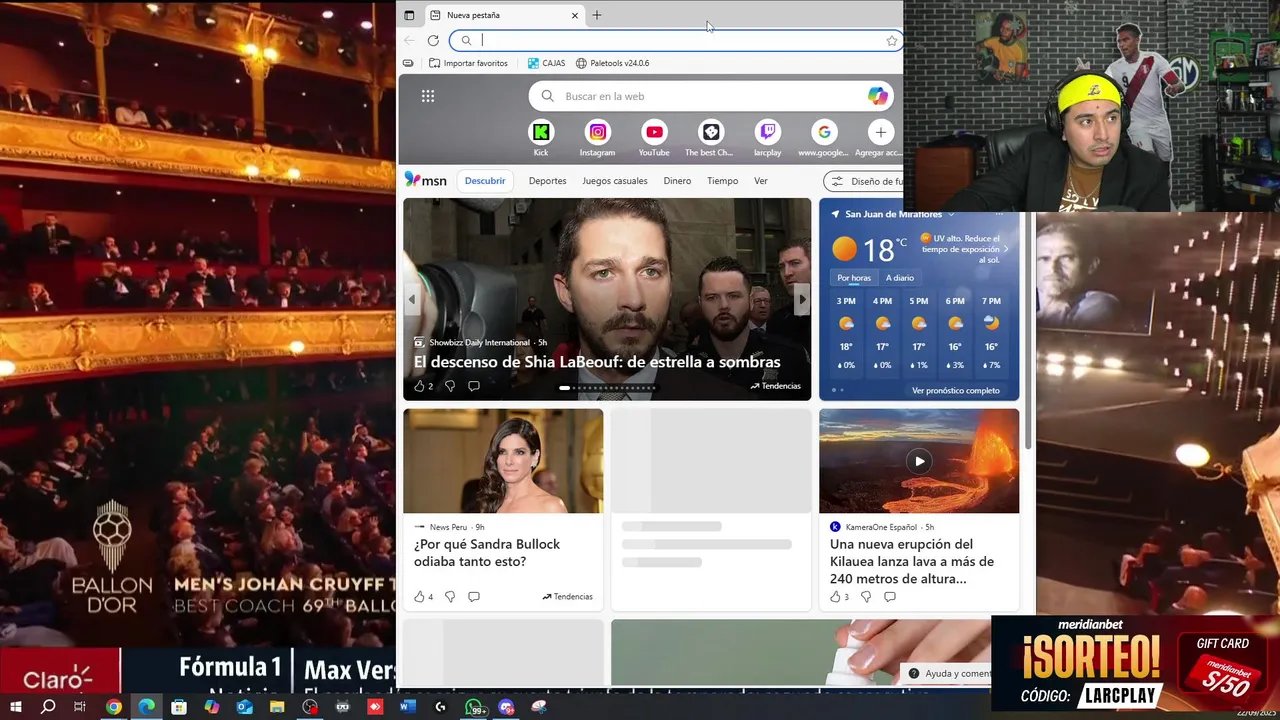Open the CAJAS bookmark

[546, 63]
